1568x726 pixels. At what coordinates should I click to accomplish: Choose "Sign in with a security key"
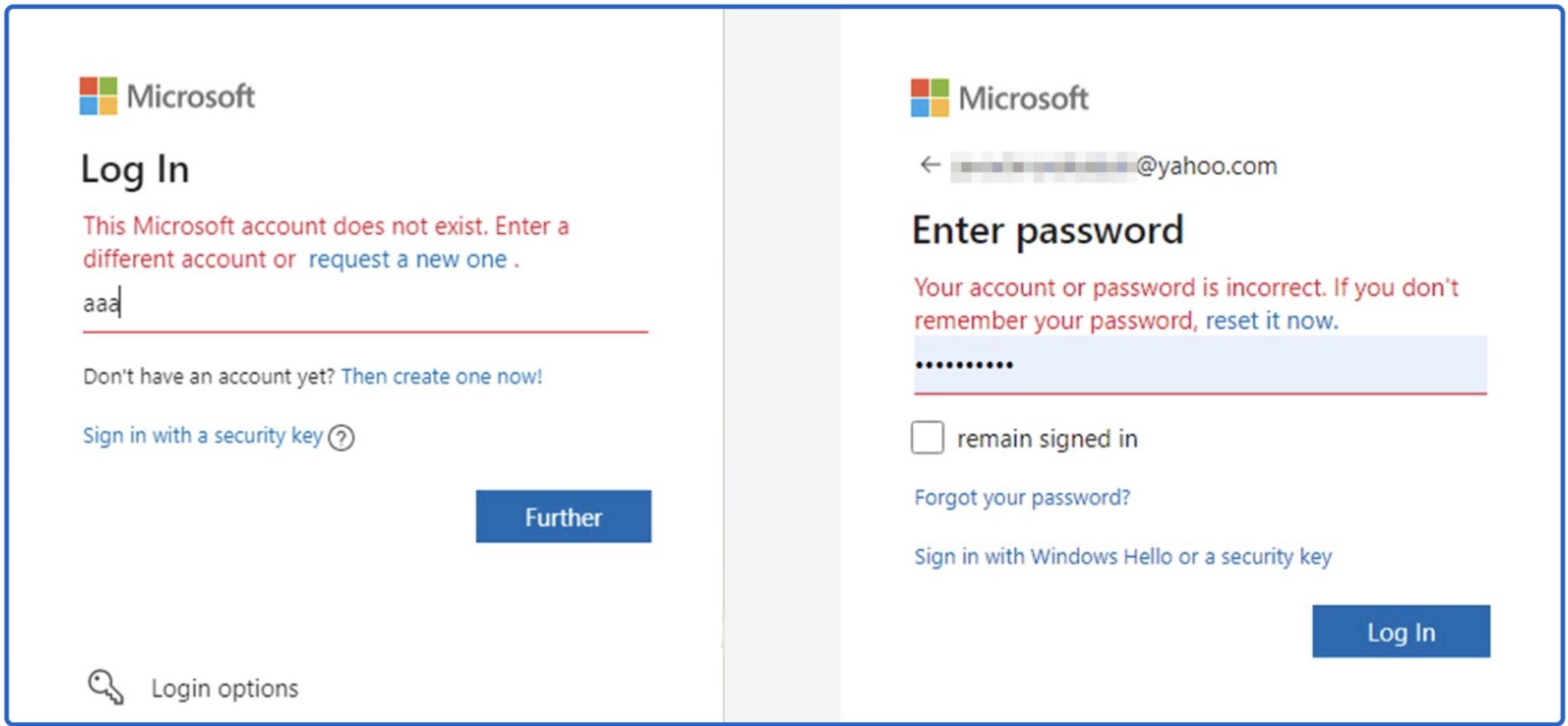202,435
